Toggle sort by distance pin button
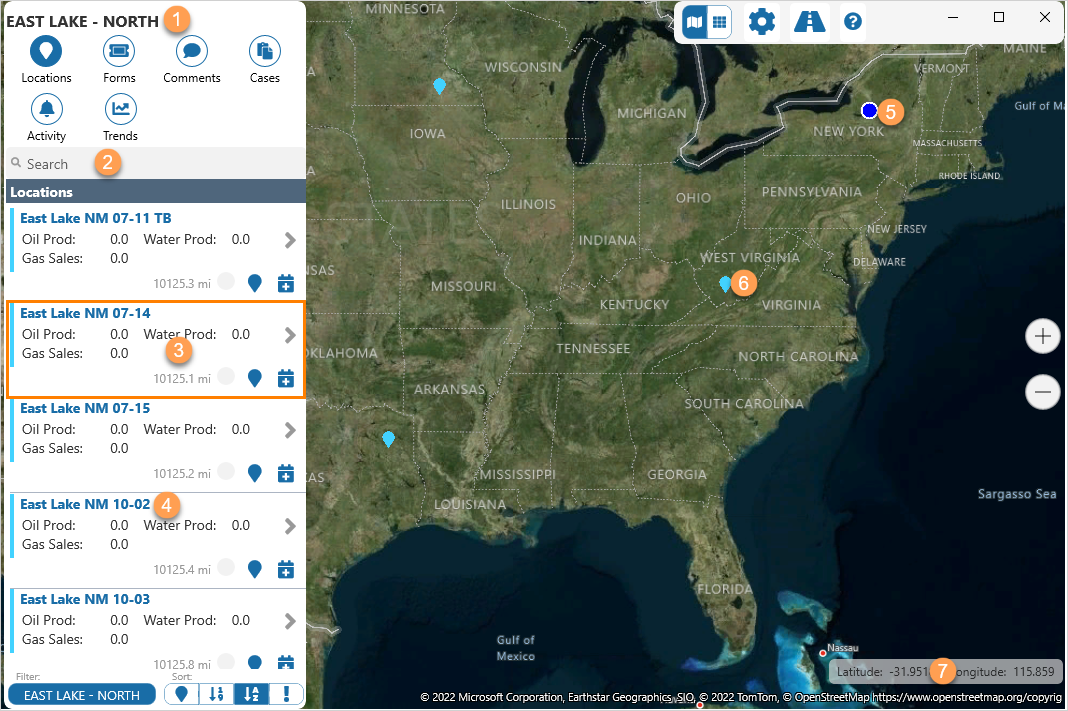1068x711 pixels. (x=181, y=694)
